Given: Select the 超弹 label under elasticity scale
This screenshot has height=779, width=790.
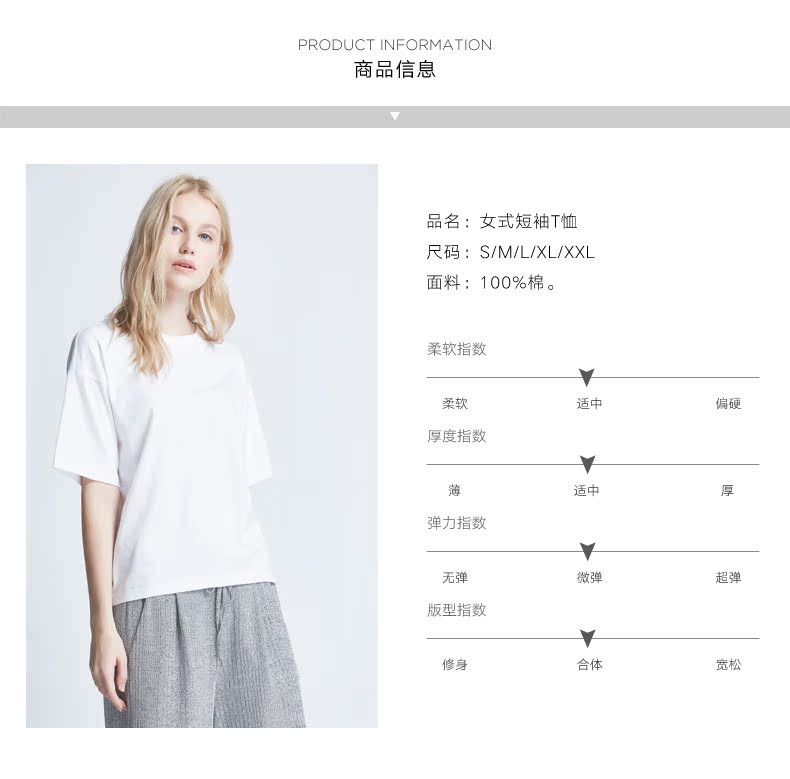Looking at the screenshot, I should [728, 578].
